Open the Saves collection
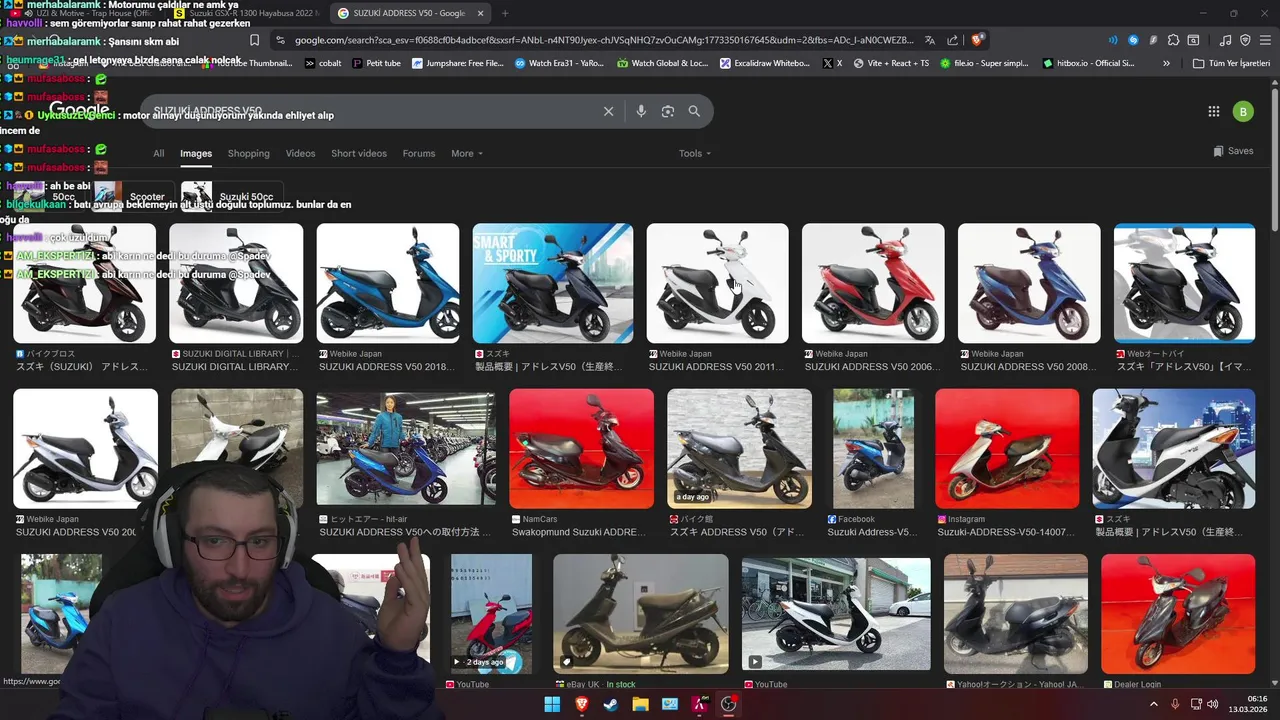 pos(1233,151)
